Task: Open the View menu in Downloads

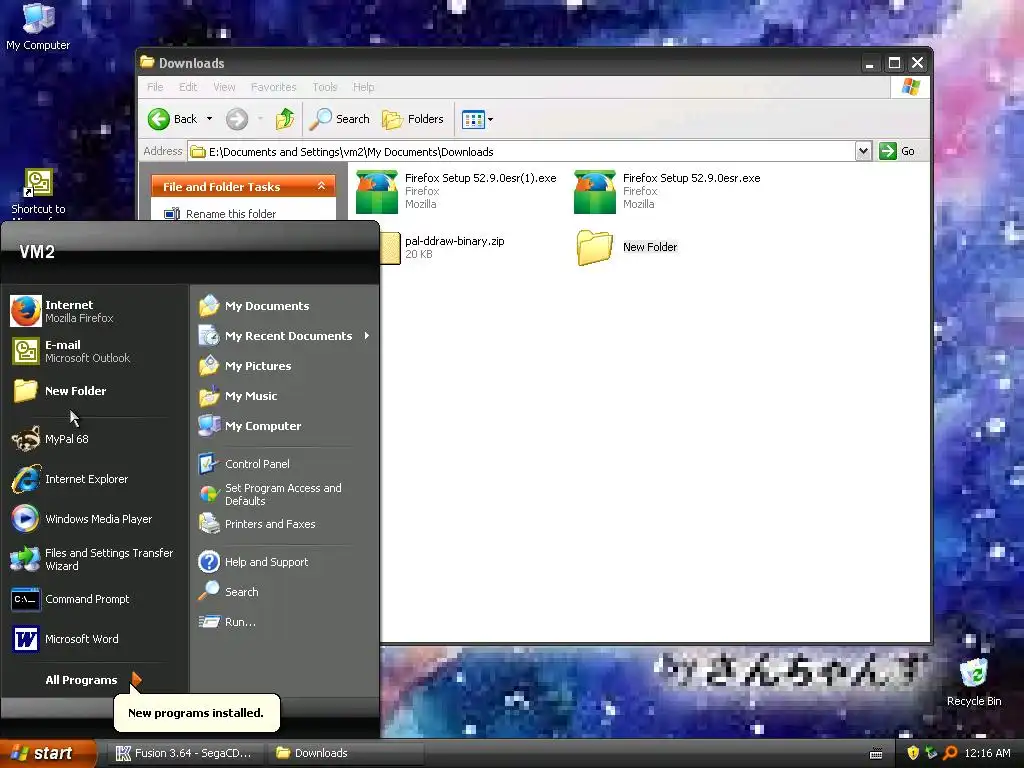Action: 224,87
